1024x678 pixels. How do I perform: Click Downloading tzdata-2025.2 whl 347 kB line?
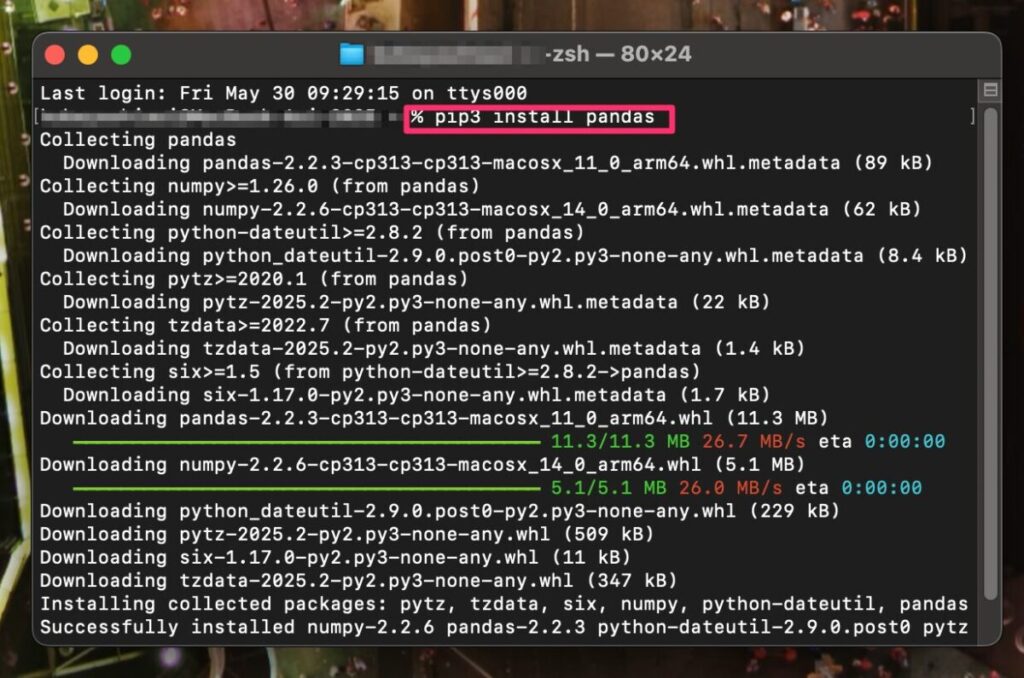click(358, 581)
